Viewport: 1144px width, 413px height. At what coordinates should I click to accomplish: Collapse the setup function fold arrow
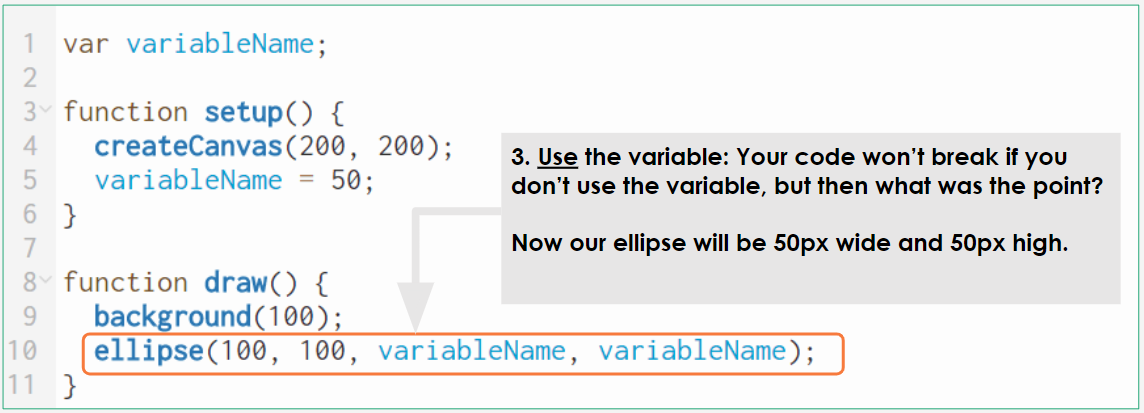(x=46, y=110)
